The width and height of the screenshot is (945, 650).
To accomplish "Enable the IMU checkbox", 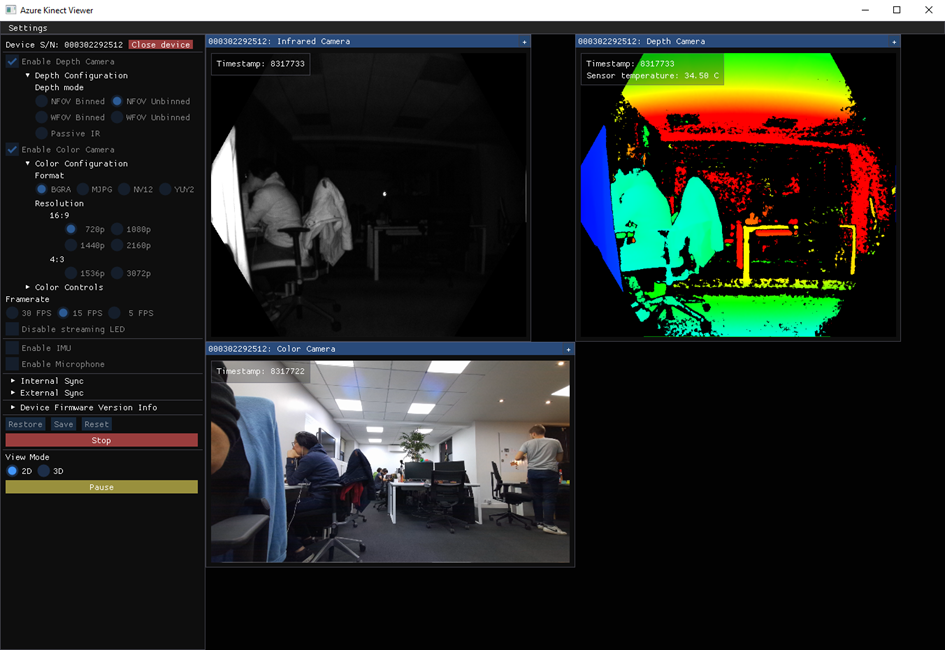I will pyautogui.click(x=12, y=348).
